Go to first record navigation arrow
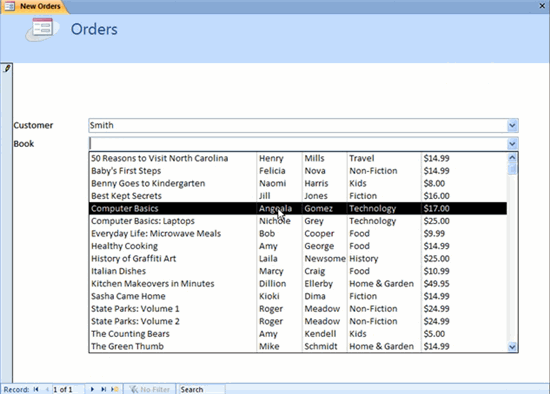550x394 pixels. 36,389
